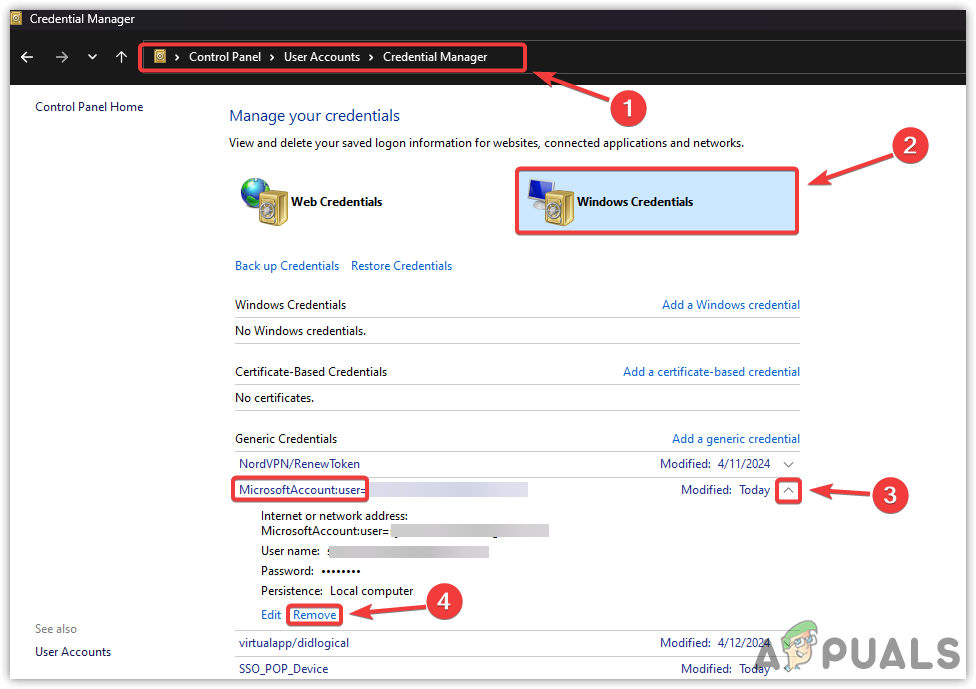Click the vault icon in the address bar
Image resolution: width=976 pixels, height=689 pixels.
coord(160,57)
